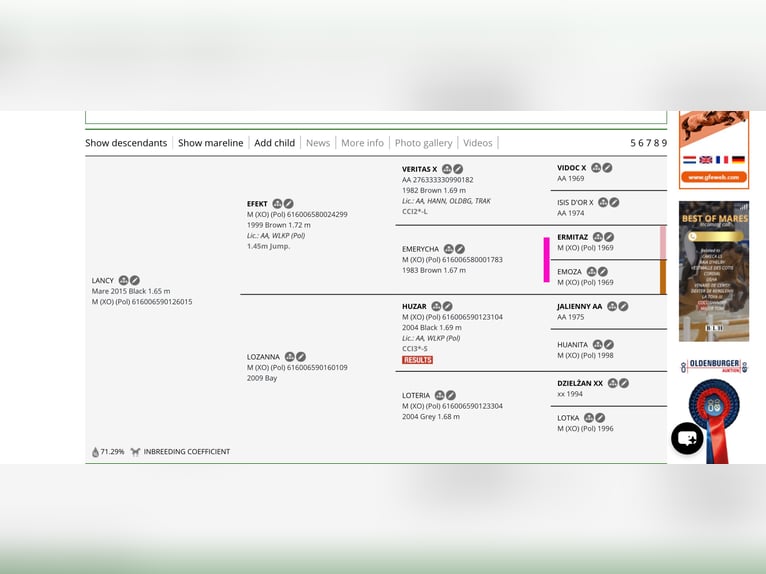Screen dimensions: 766x574
Task: Click the pedigree icon next to EFEKT
Action: click(277, 204)
